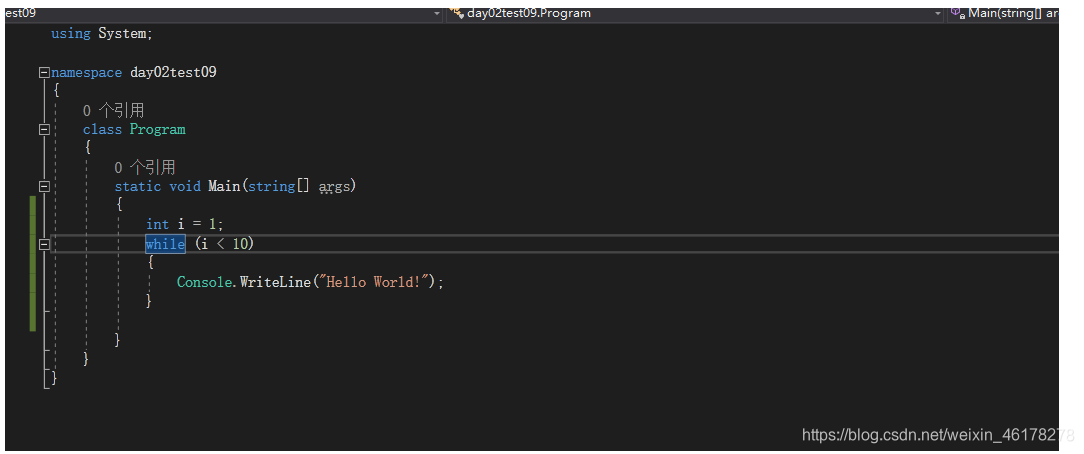
Task: Click the "Hello World!" string literal
Action: [376, 282]
